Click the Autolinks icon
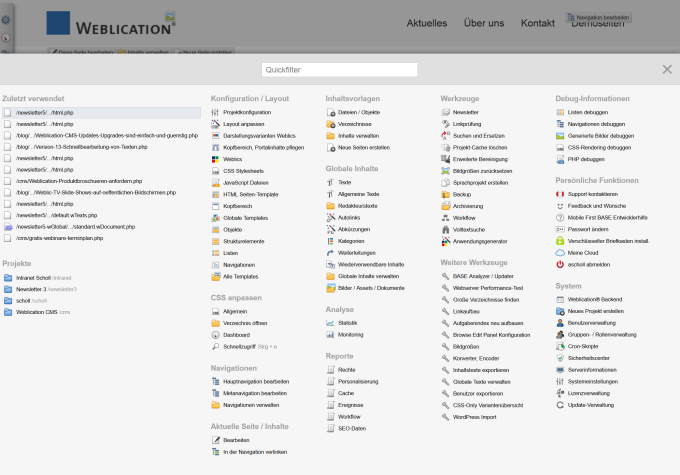Screen dimensions: 680x475 coord(330,217)
